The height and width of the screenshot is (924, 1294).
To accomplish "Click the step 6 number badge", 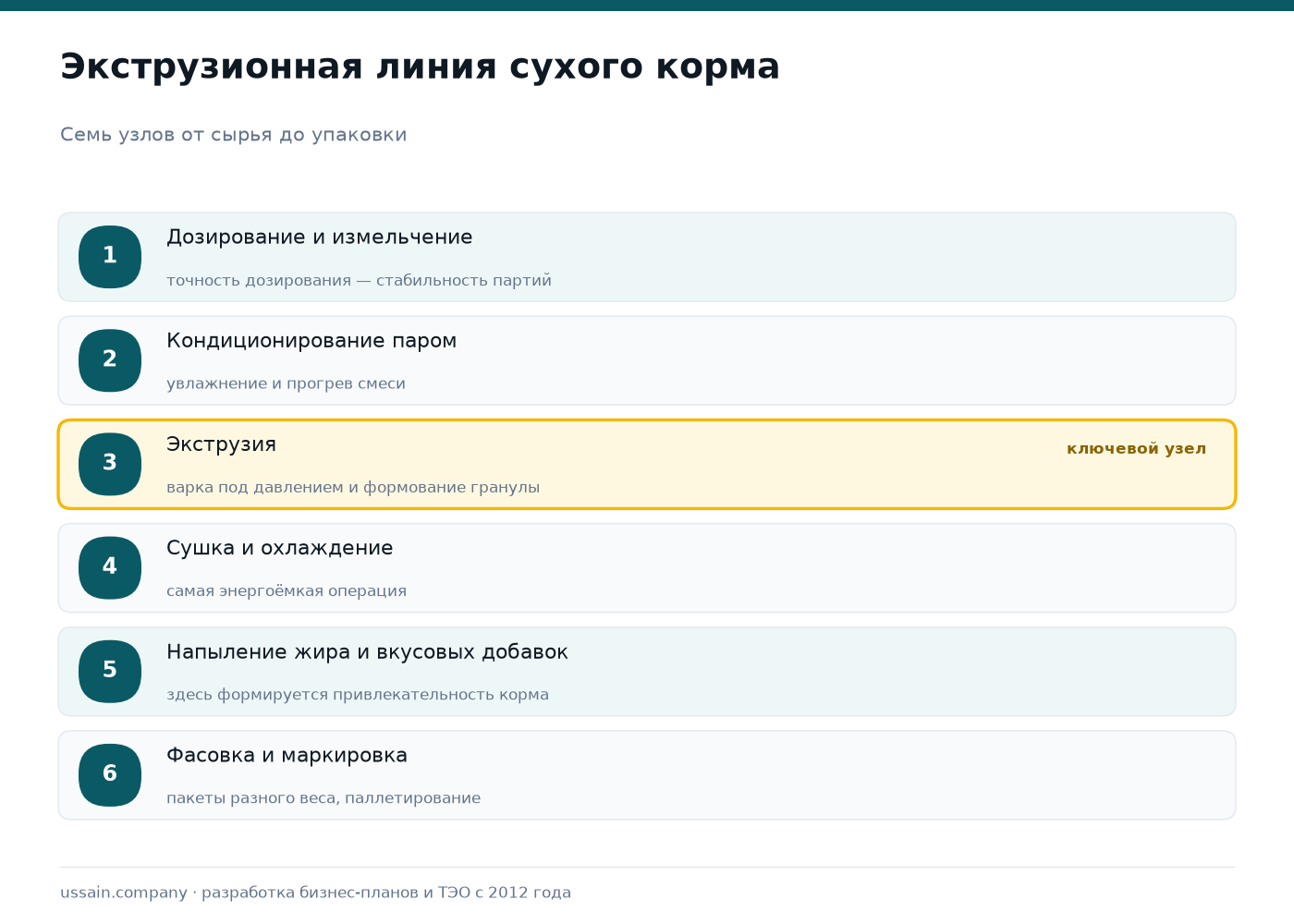I will (x=110, y=774).
